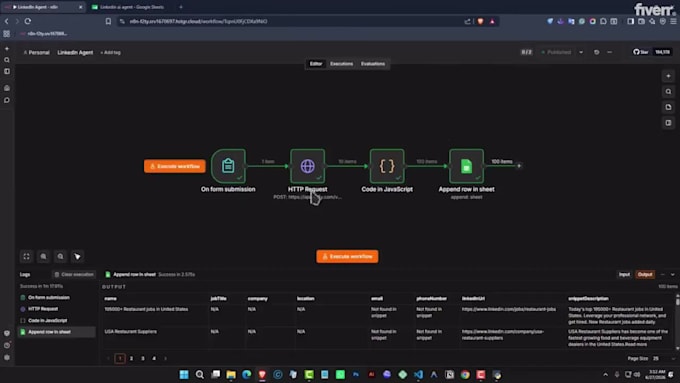Click the browser address bar URL
This screenshot has width=680, height=383.
(x=198, y=21)
